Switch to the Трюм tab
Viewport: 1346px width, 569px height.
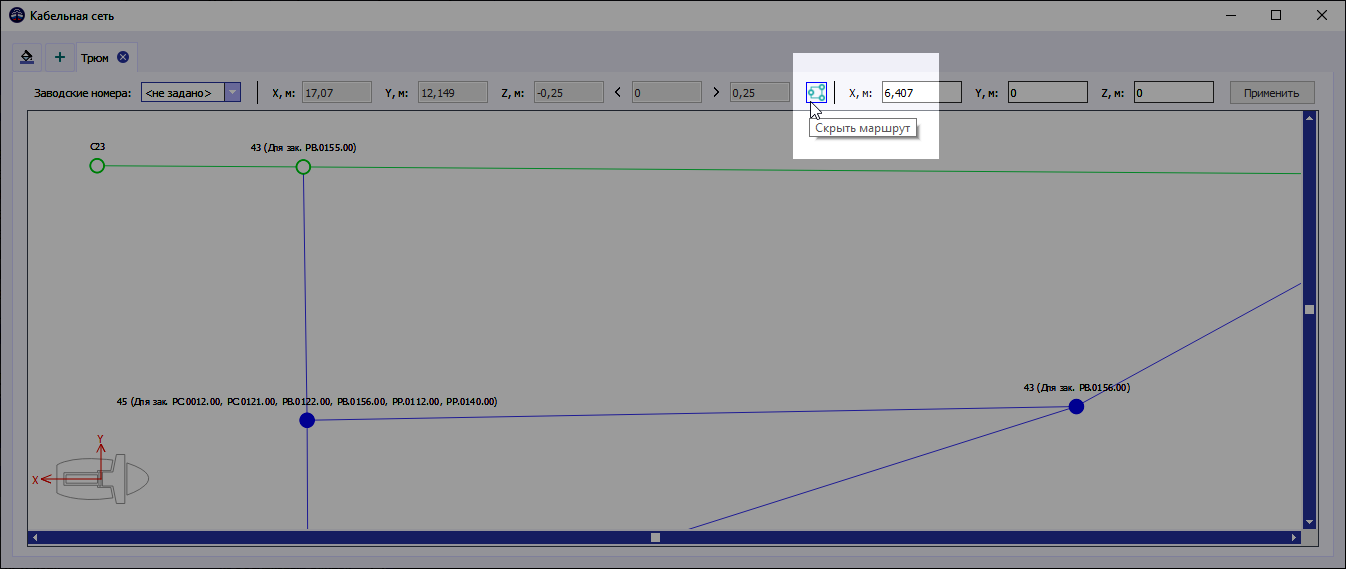coord(95,57)
